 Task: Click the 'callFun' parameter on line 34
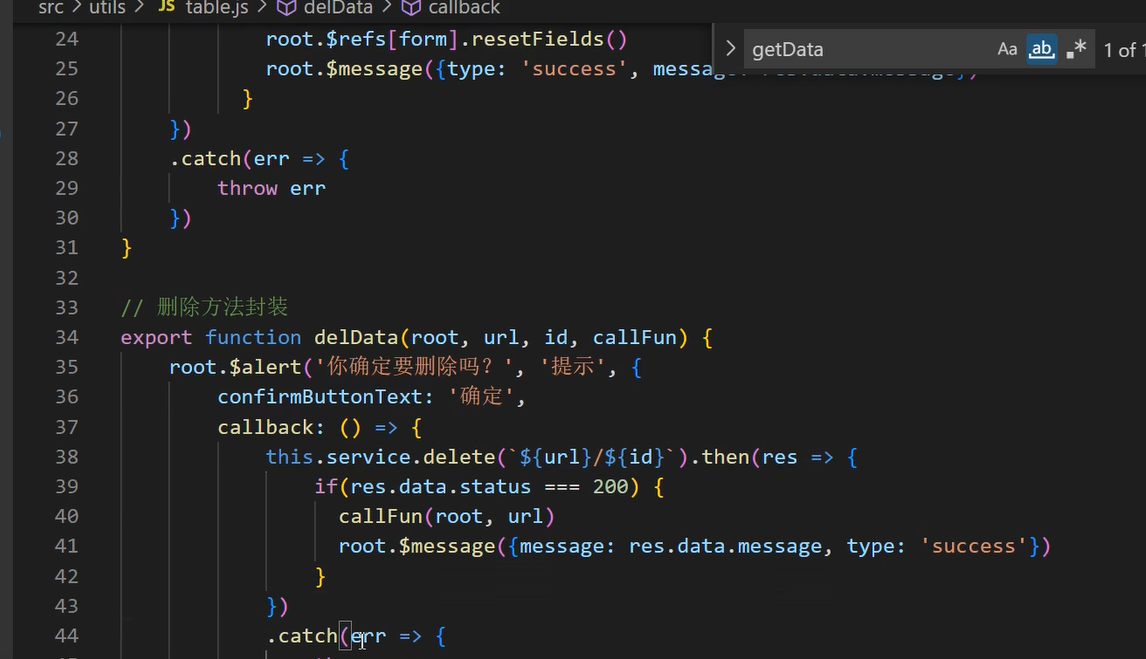pyautogui.click(x=634, y=338)
